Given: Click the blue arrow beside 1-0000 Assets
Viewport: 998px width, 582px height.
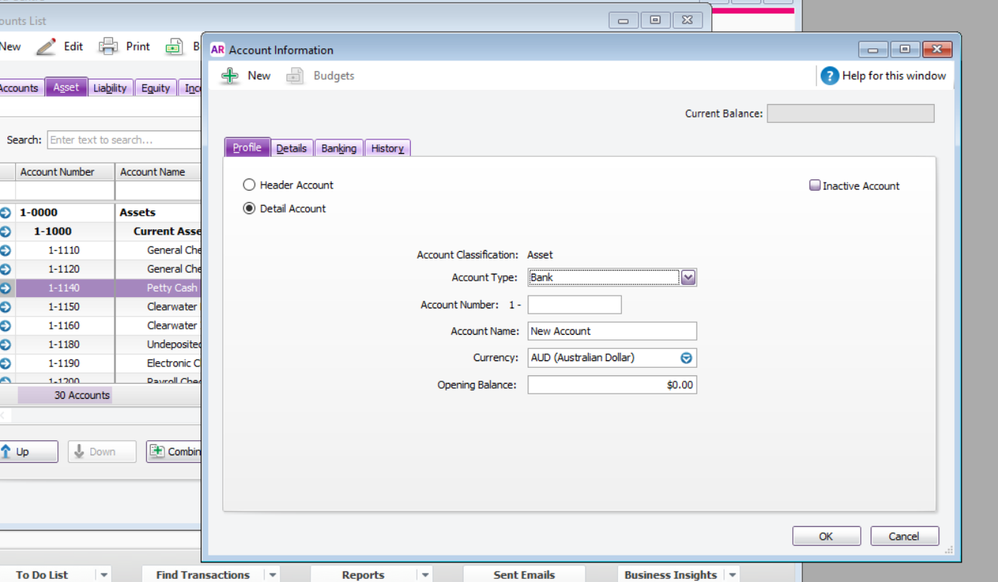Looking at the screenshot, I should coord(5,212).
